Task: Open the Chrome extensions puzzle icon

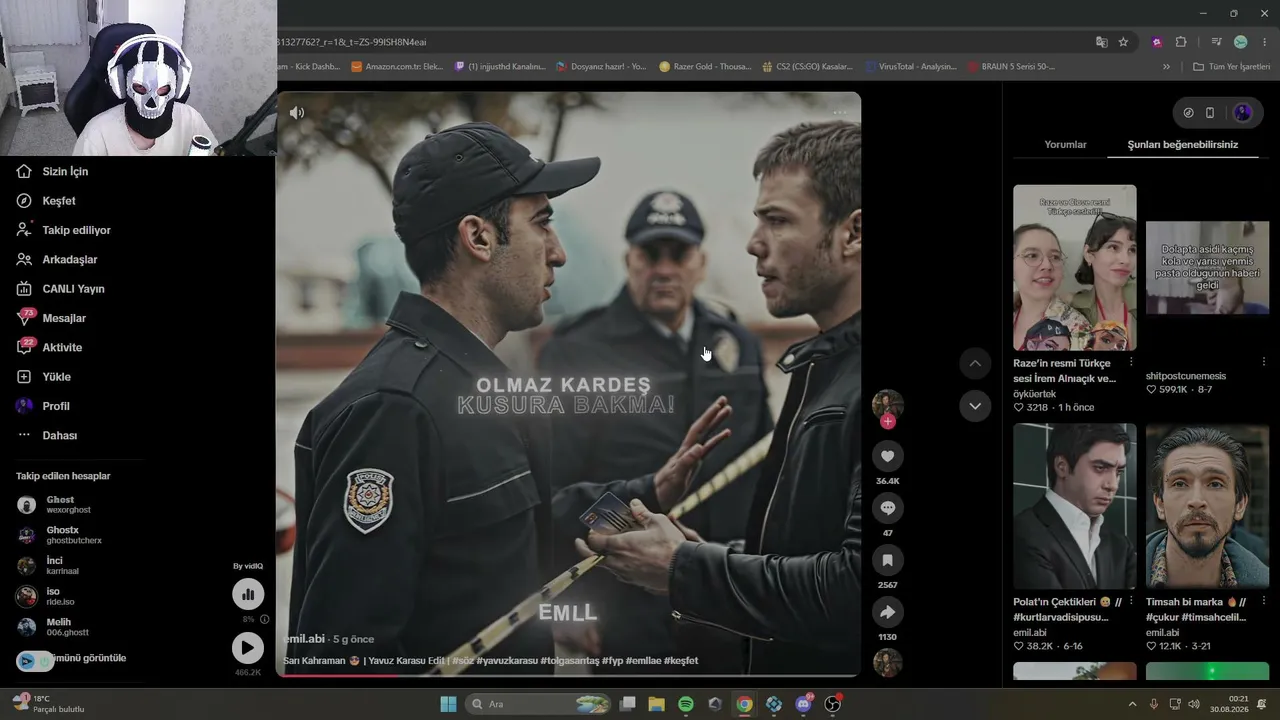Action: point(1181,42)
